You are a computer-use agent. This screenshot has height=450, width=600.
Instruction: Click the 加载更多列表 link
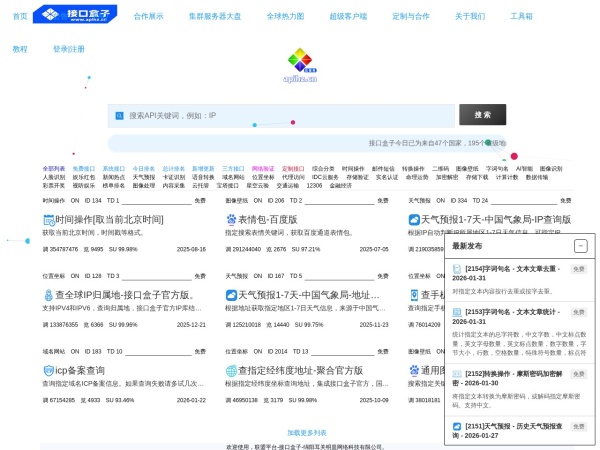pos(306,433)
